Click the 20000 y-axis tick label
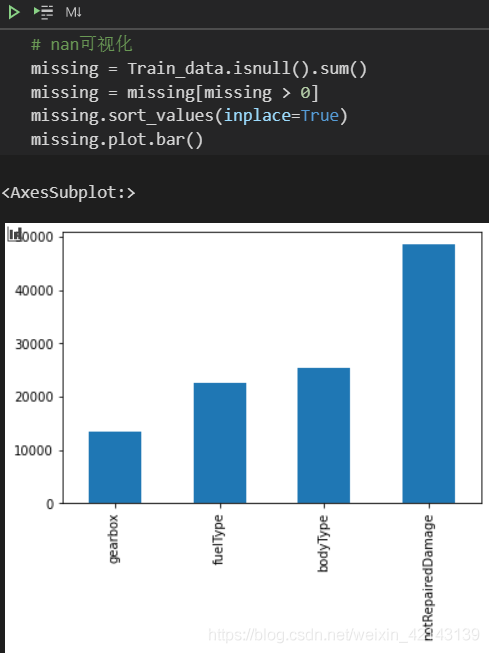This screenshot has height=653, width=489. click(x=34, y=397)
